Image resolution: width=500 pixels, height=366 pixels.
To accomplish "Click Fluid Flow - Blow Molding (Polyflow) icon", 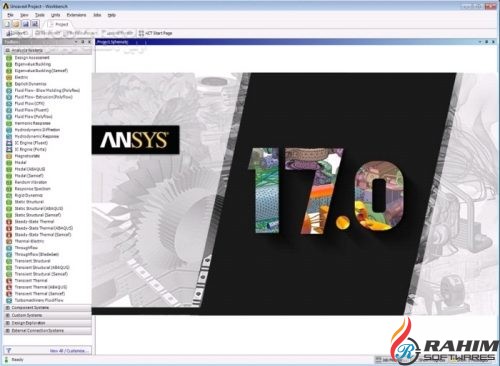I will tap(9, 90).
